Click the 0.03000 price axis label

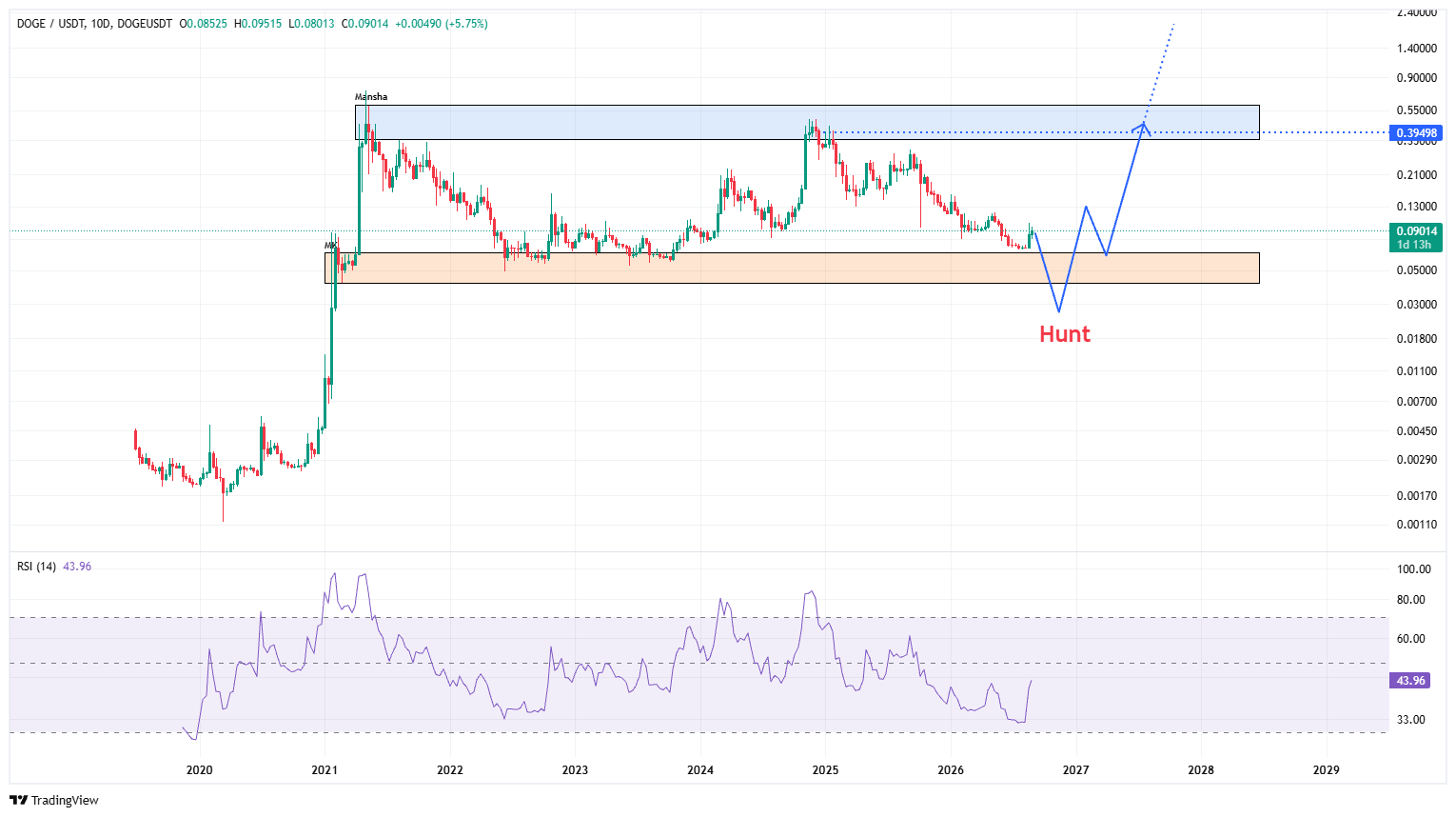click(1417, 305)
